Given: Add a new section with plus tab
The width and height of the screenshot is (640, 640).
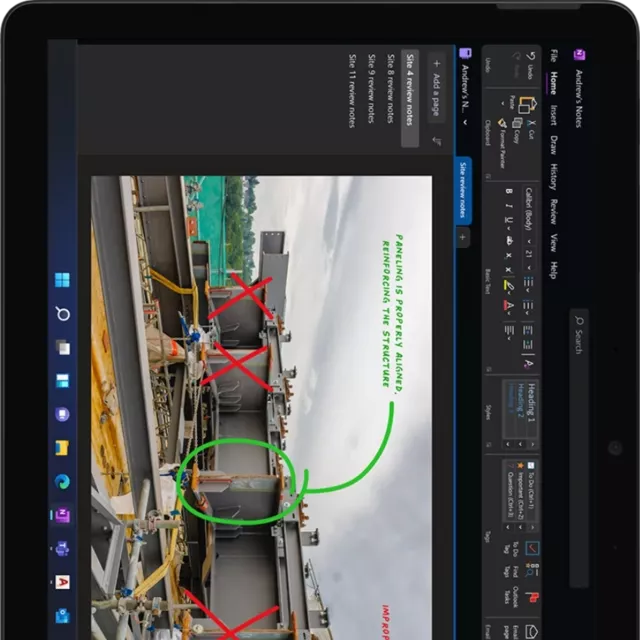Looking at the screenshot, I should tap(462, 237).
